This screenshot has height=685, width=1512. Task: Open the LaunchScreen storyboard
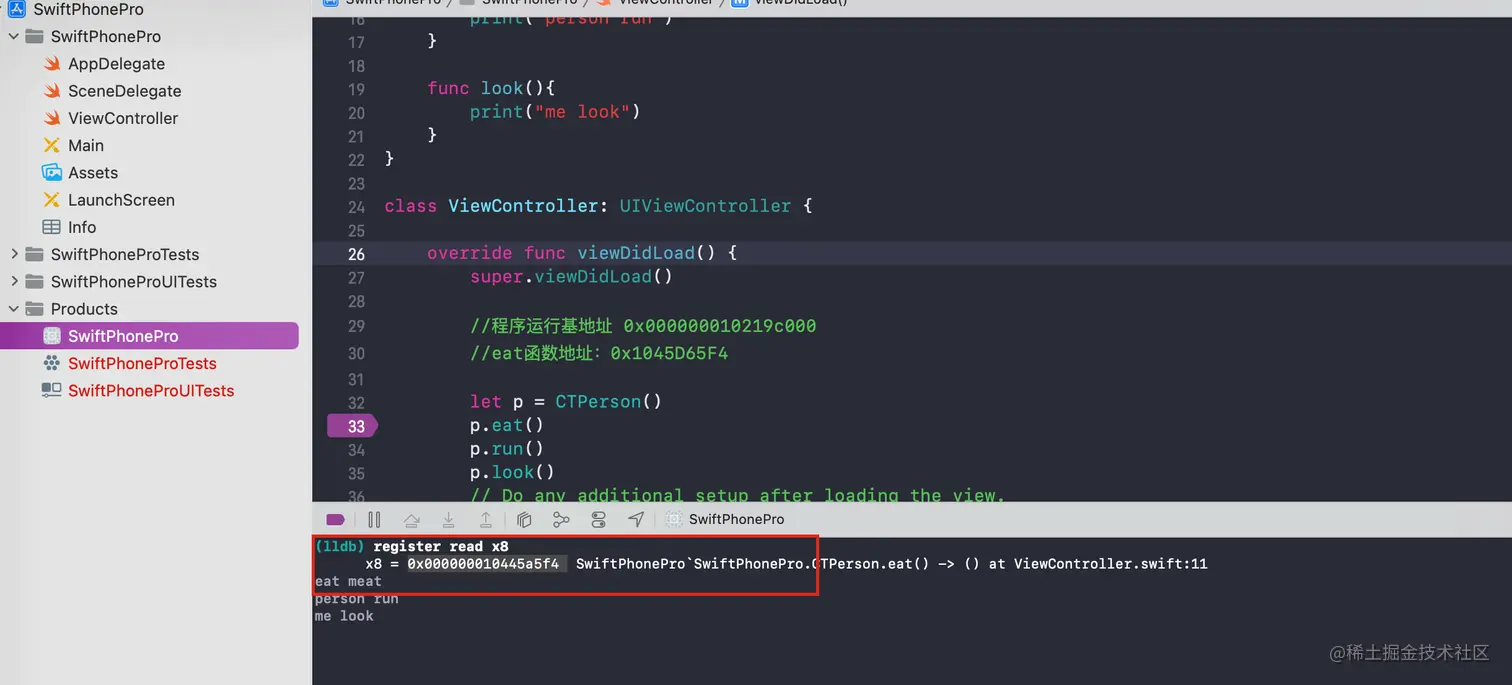coord(121,200)
